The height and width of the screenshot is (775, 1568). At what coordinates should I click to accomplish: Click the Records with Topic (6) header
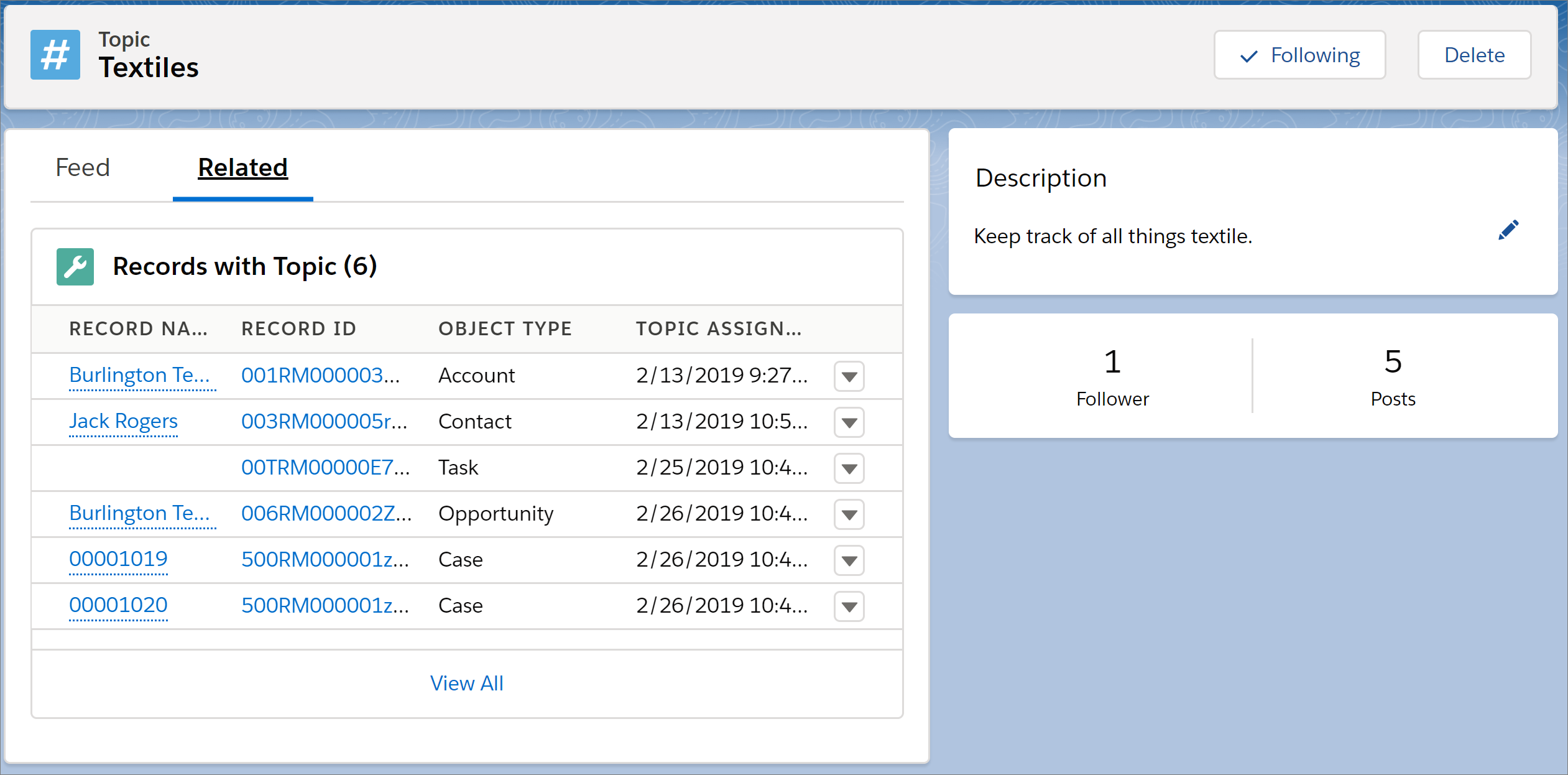pos(245,267)
